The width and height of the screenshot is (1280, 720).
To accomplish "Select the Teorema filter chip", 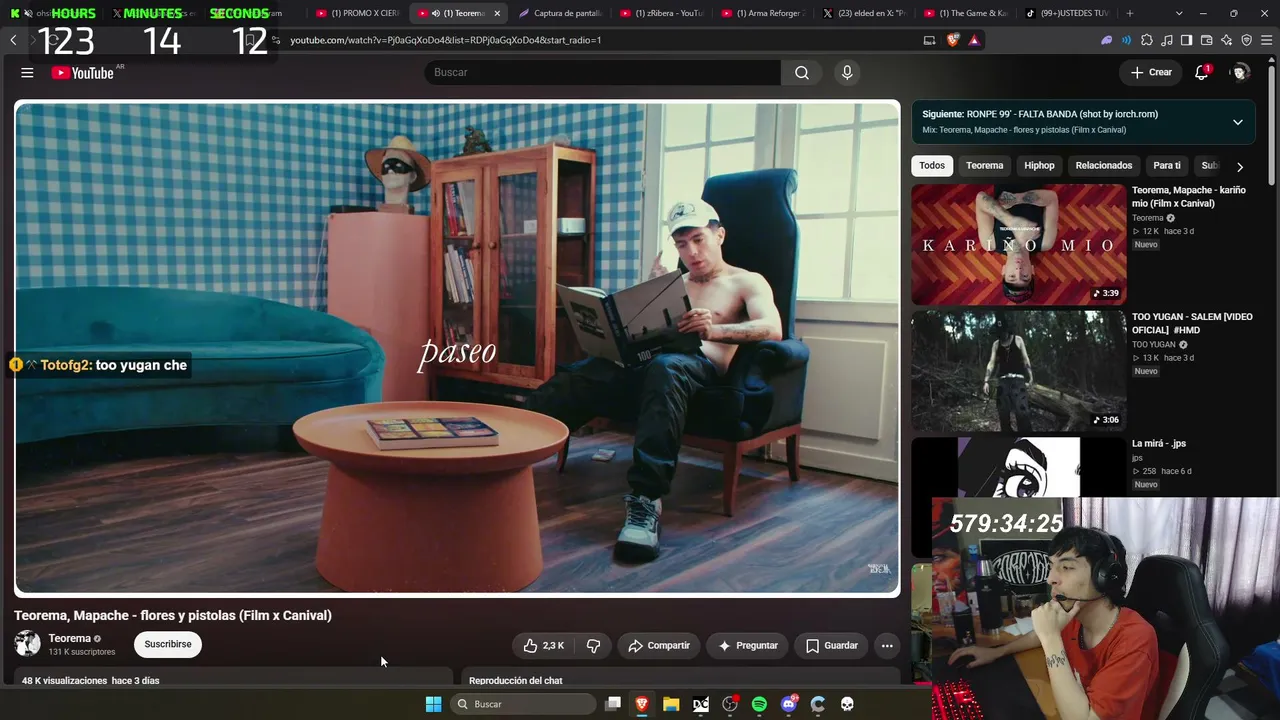I will click(985, 166).
